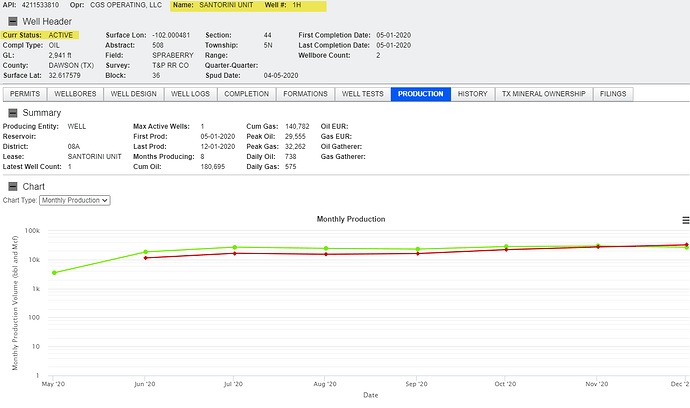
Task: Open the WELL LOGS tab
Action: pyautogui.click(x=191, y=94)
